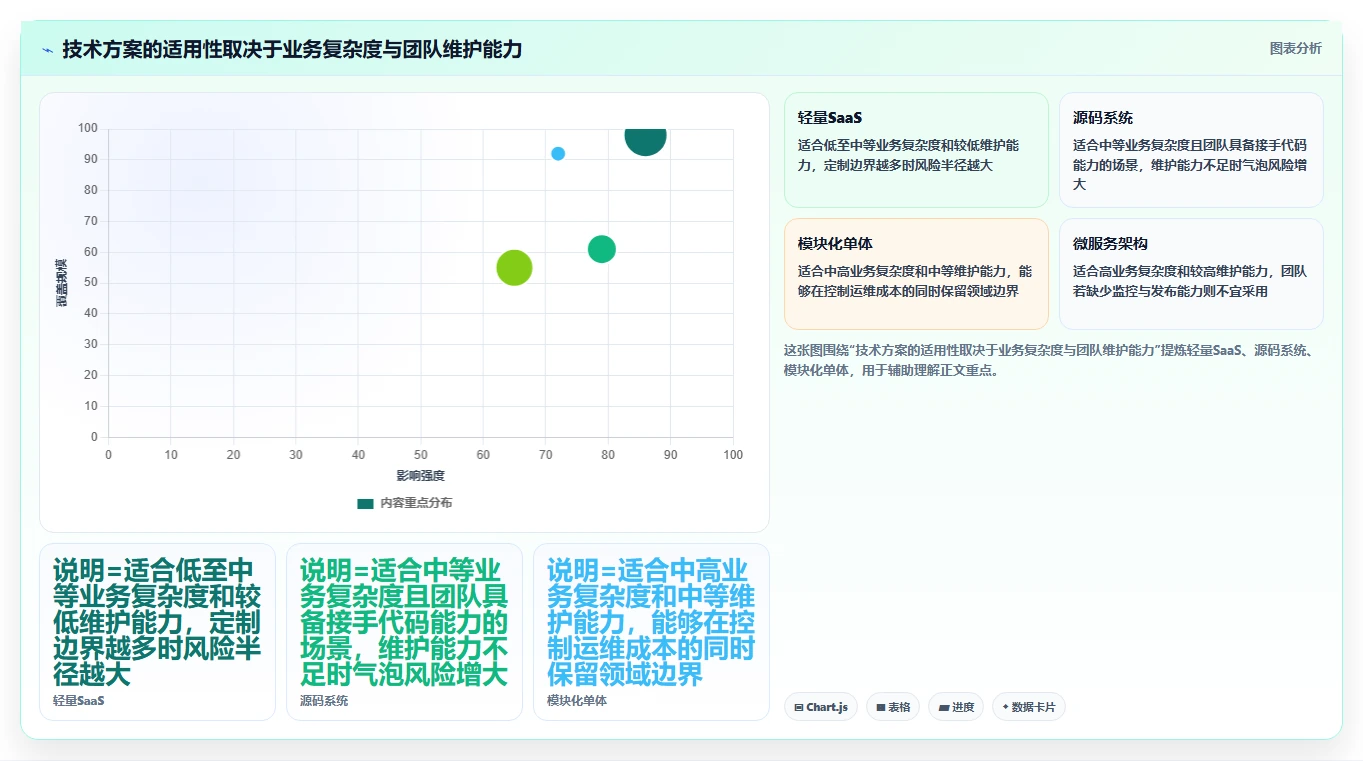Click the diamond icon in 数据卡片 tag
Image resolution: width=1363 pixels, height=761 pixels.
pos(1005,707)
